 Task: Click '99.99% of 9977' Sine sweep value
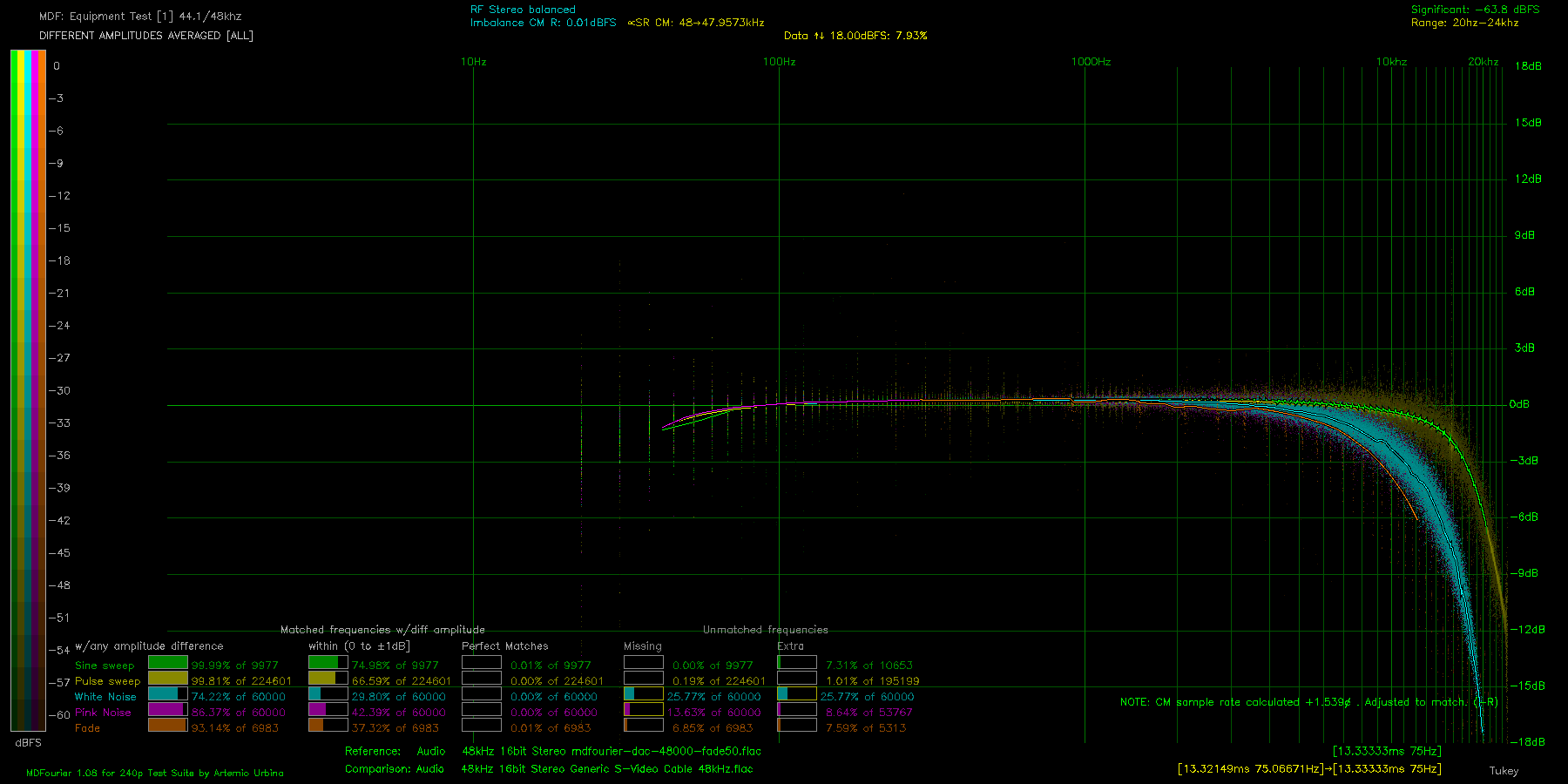(x=235, y=666)
